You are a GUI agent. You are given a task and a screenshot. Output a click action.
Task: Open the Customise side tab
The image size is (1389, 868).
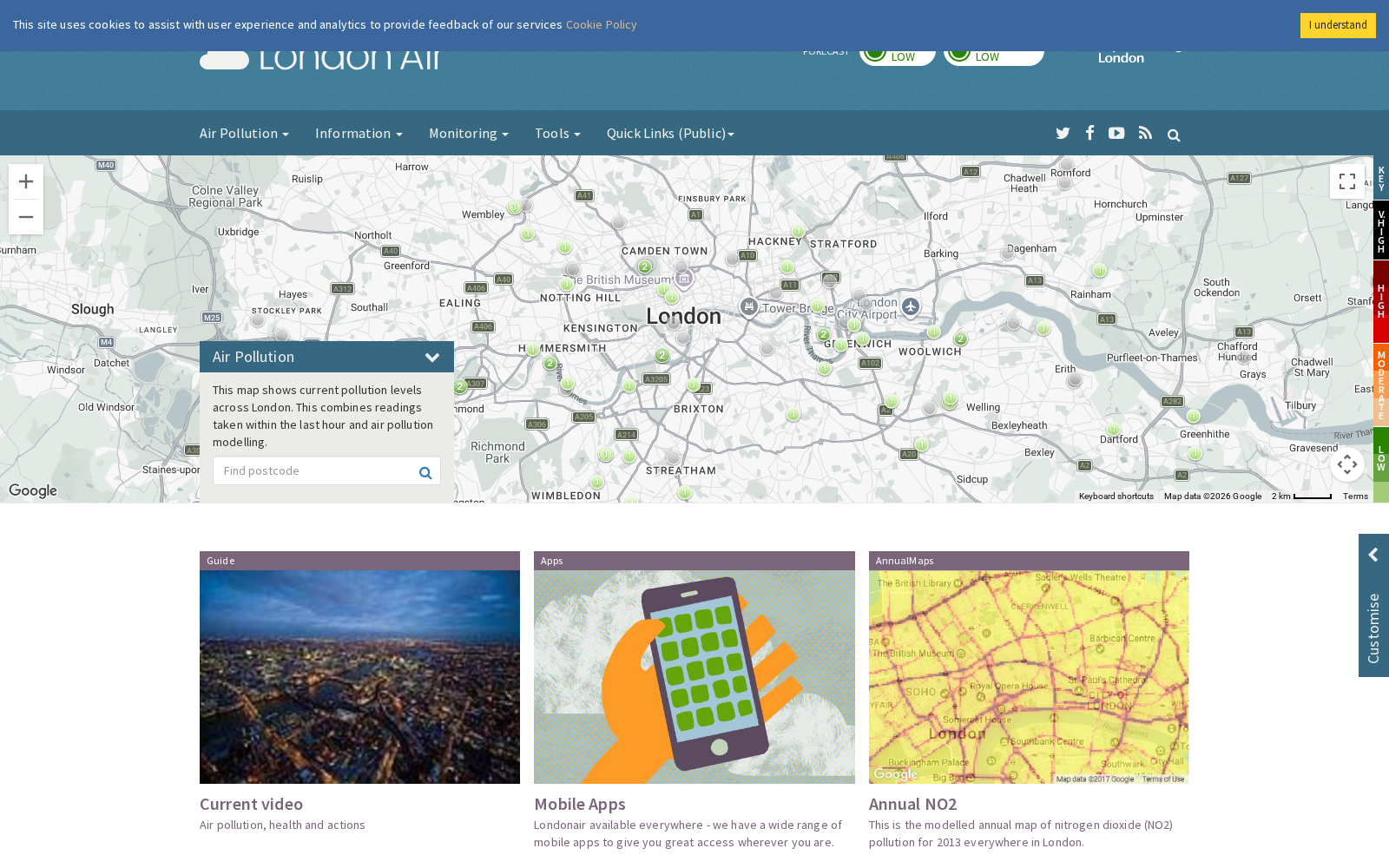(1373, 605)
